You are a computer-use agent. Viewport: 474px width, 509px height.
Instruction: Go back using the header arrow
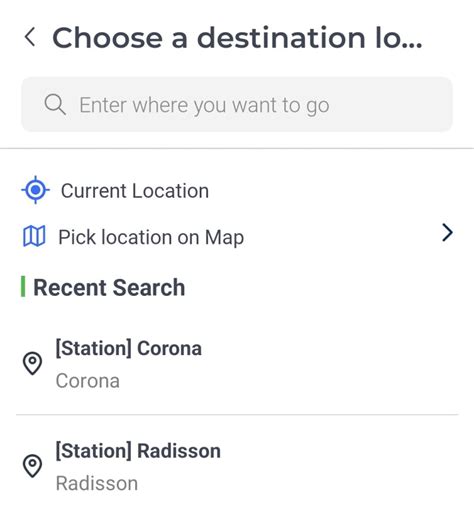30,37
